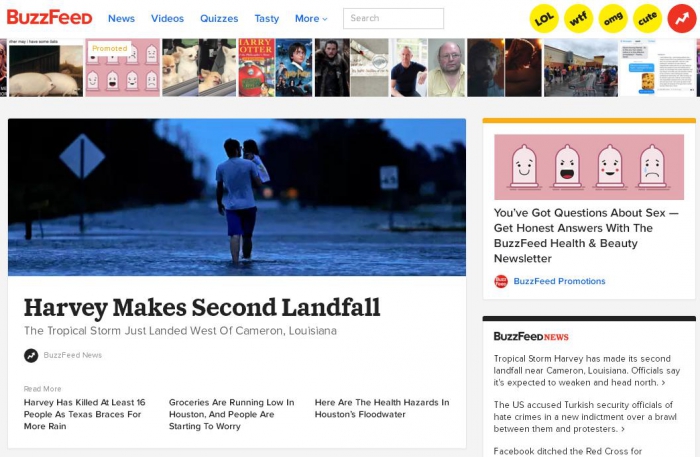The height and width of the screenshot is (457, 700).
Task: Click the BuzzFeed News sidebar logo
Action: [x=531, y=337]
